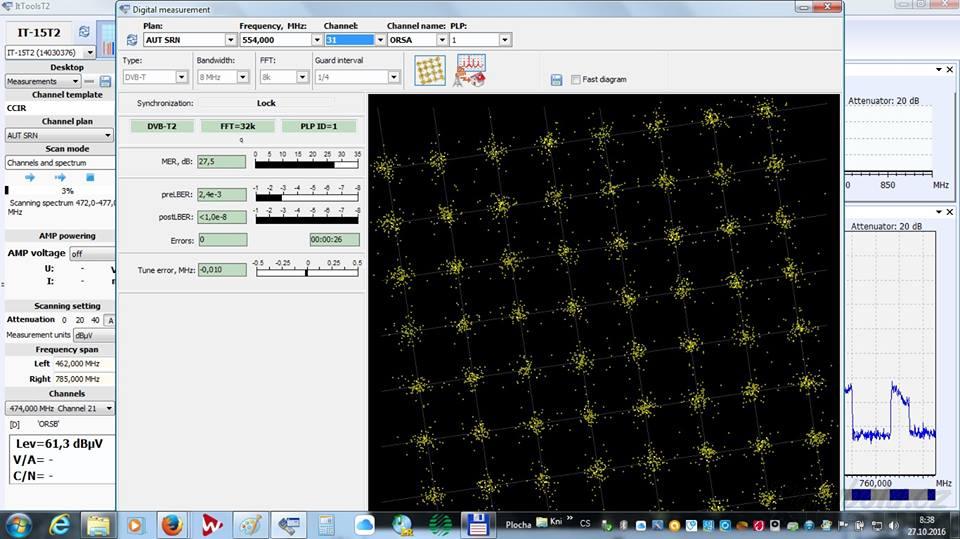Click the Scan mode Channels and spectrum field
The width and height of the screenshot is (960, 539).
tap(60, 163)
